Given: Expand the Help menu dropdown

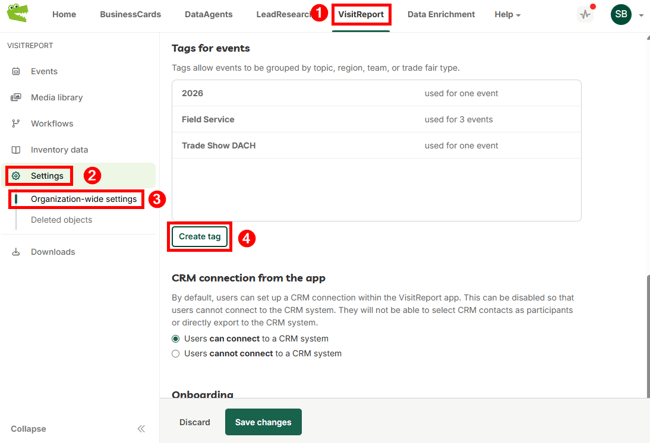Looking at the screenshot, I should [507, 15].
